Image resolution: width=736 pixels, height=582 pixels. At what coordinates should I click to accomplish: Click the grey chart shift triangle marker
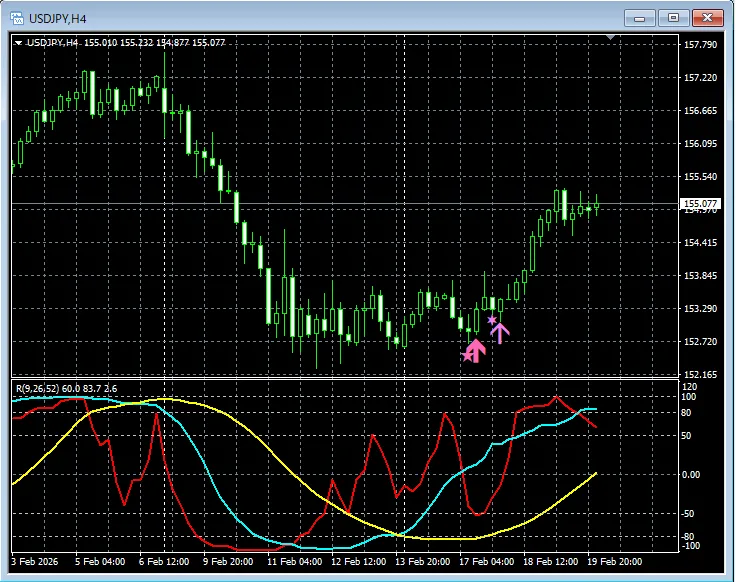tap(612, 38)
